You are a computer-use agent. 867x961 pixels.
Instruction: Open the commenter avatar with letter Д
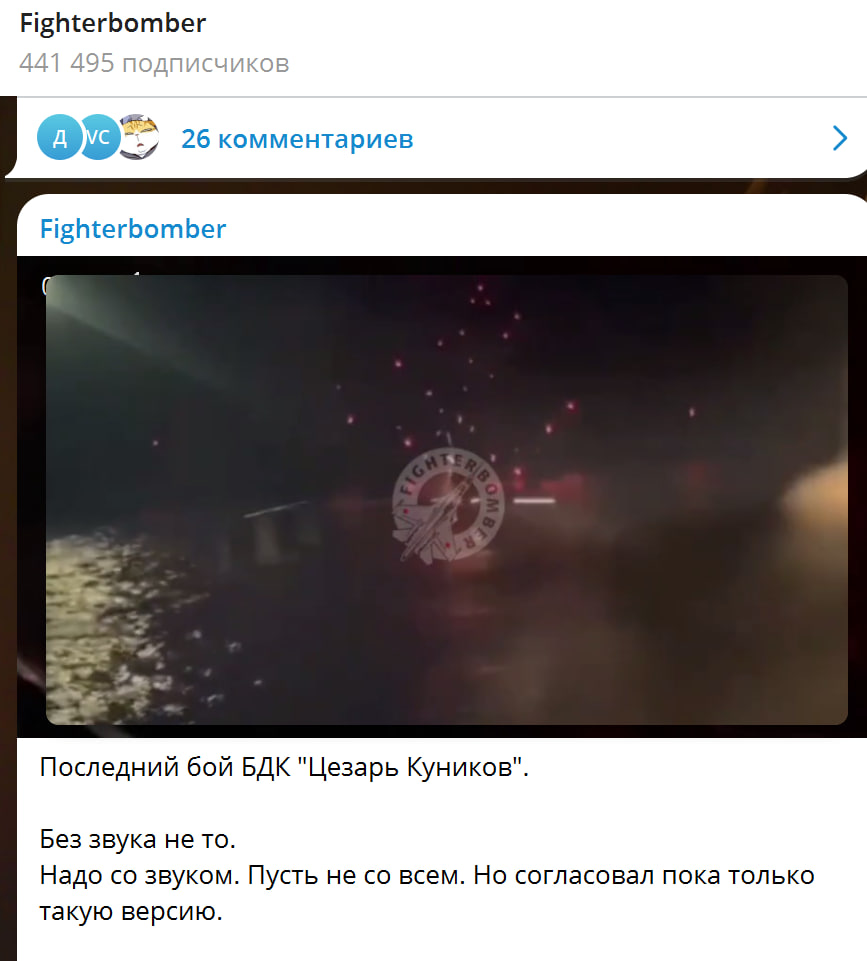coord(59,137)
